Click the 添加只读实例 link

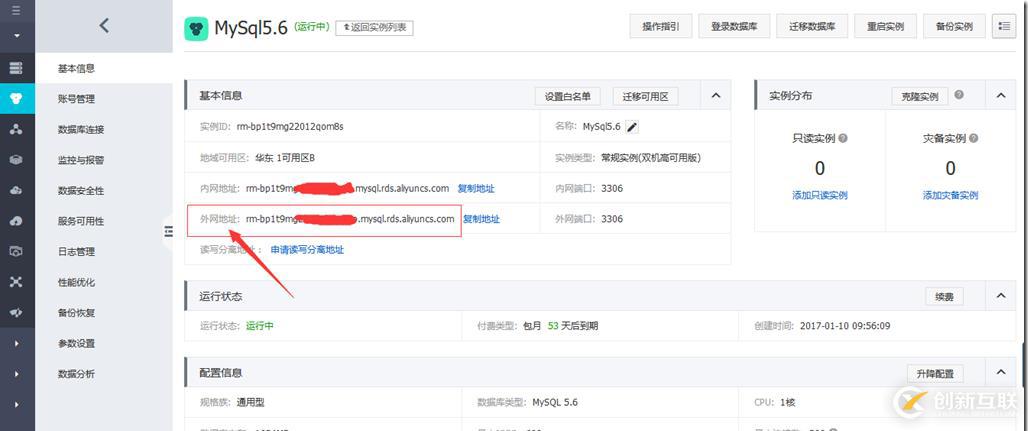820,195
